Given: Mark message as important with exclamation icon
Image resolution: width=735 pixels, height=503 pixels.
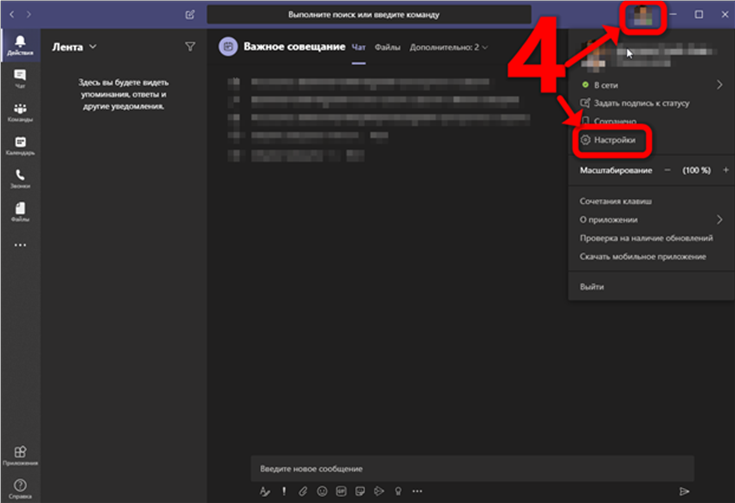Looking at the screenshot, I should [x=284, y=491].
